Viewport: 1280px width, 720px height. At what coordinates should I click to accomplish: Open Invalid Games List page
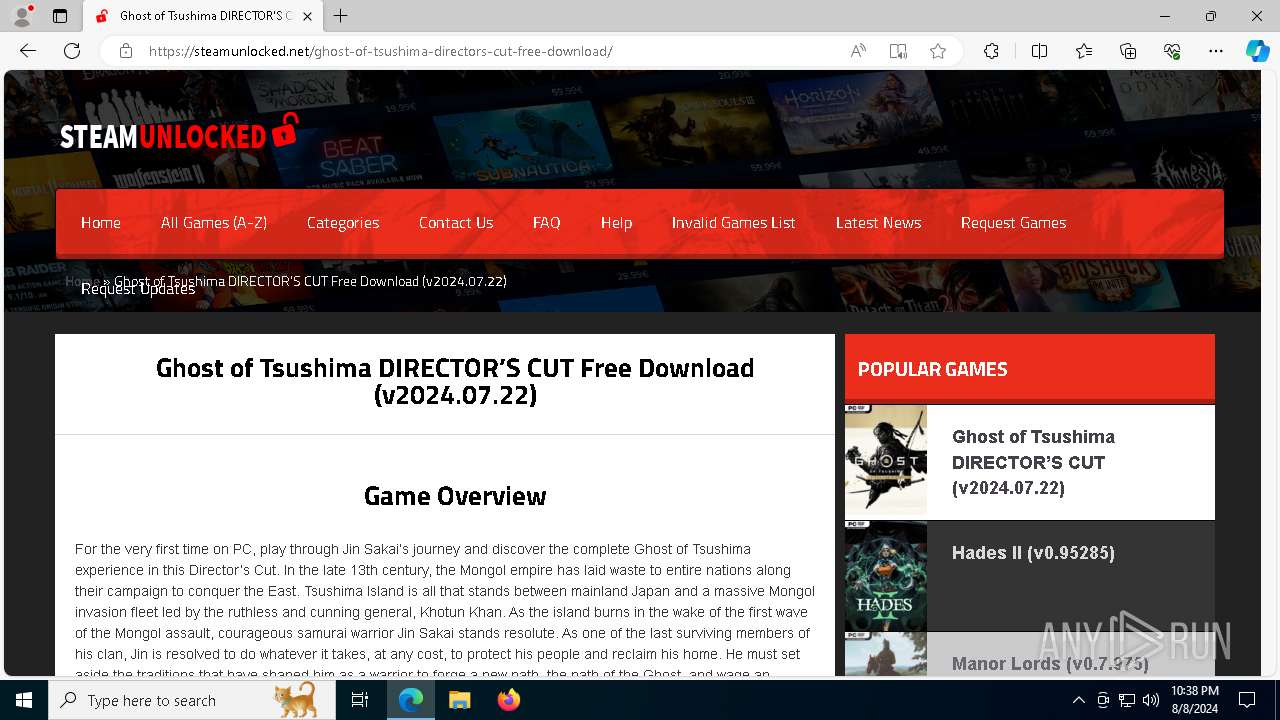[x=734, y=222]
